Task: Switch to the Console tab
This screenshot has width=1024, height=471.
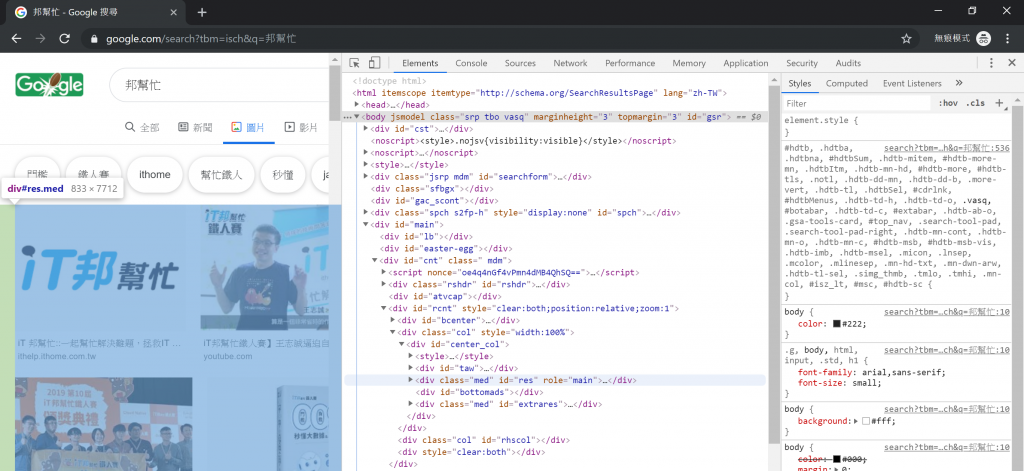Action: (472, 63)
